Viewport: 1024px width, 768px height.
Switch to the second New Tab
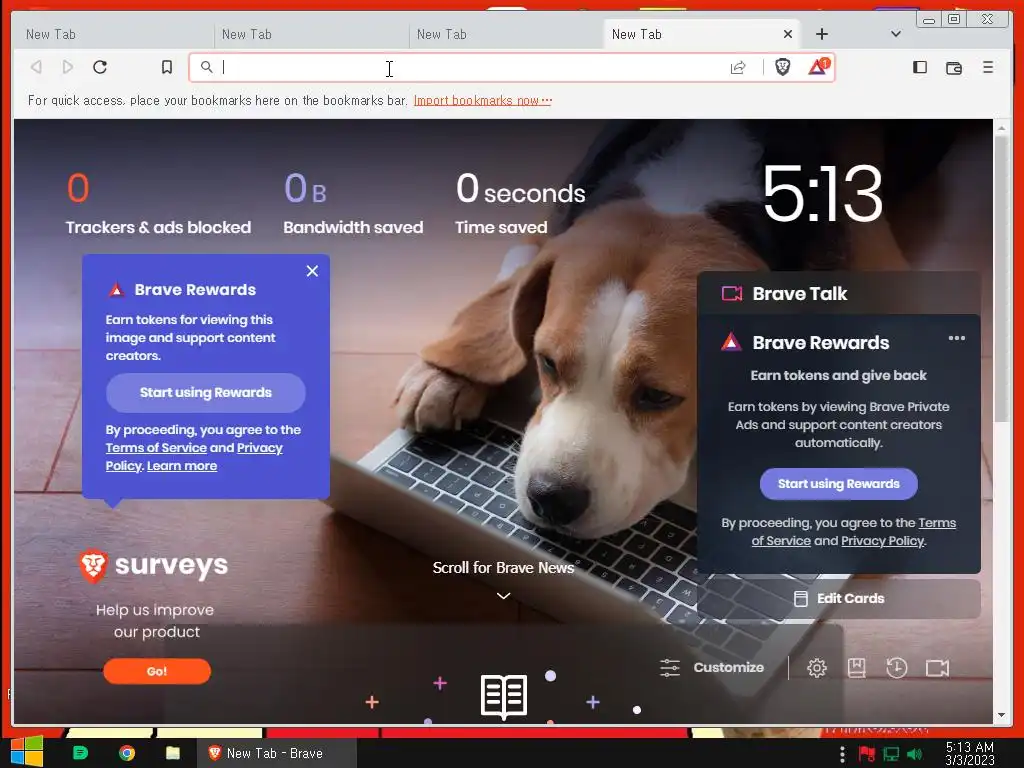(311, 35)
